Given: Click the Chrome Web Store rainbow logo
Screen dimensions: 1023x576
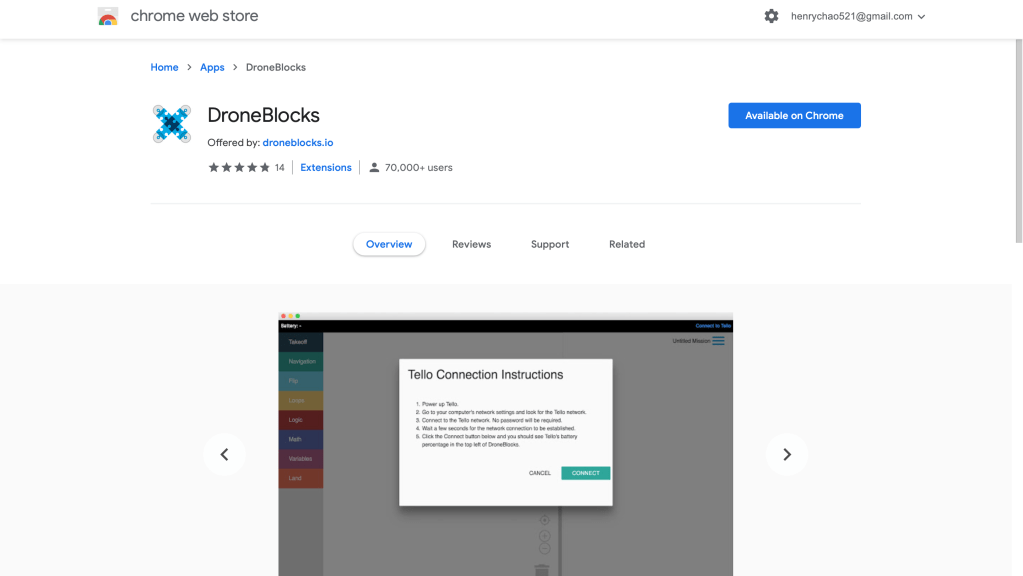Looking at the screenshot, I should pos(108,17).
